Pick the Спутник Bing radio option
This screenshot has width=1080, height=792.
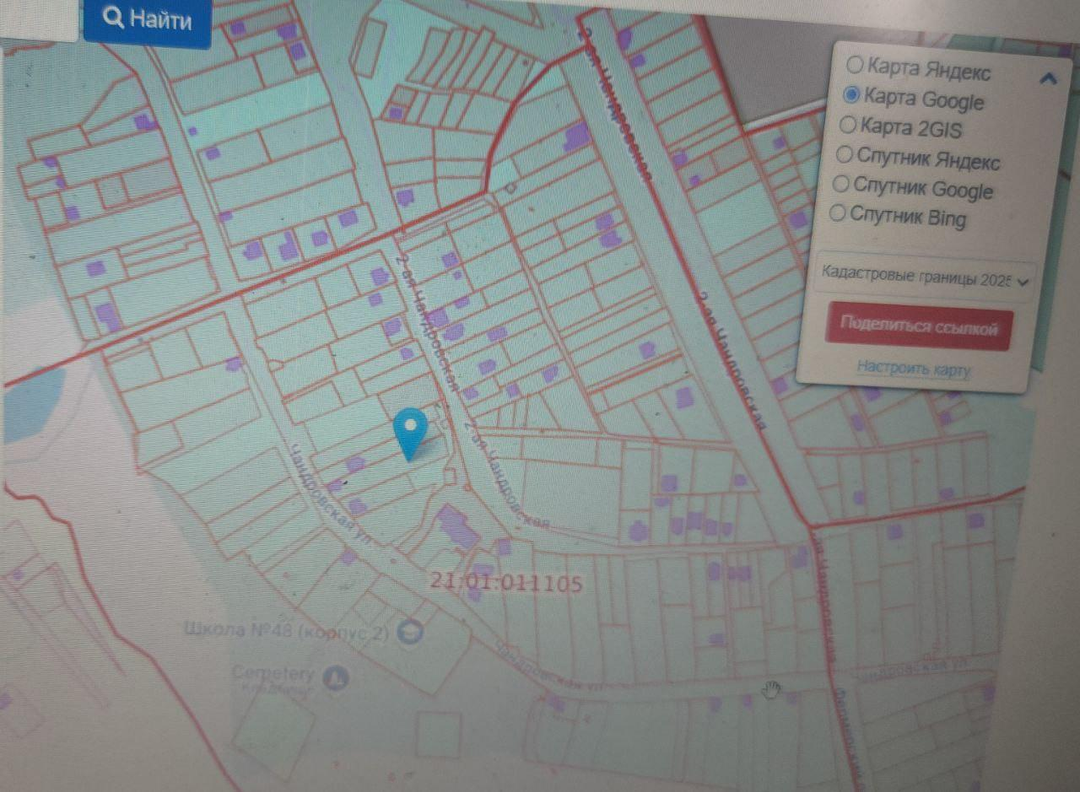837,213
